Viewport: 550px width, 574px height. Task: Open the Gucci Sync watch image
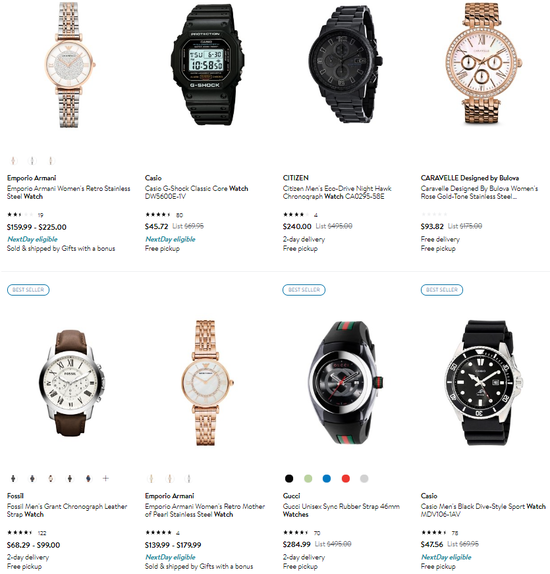click(345, 383)
